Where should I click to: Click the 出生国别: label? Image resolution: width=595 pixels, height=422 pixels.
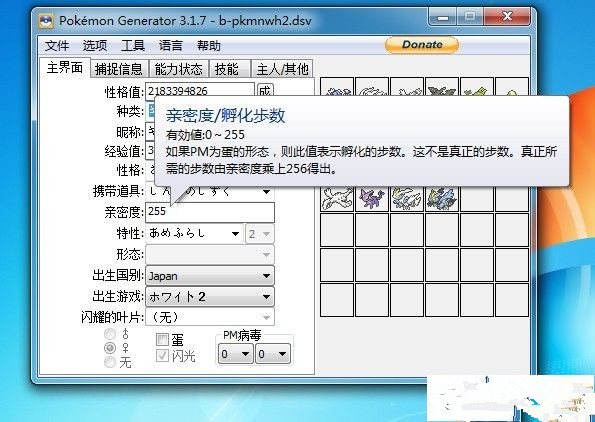pos(118,275)
